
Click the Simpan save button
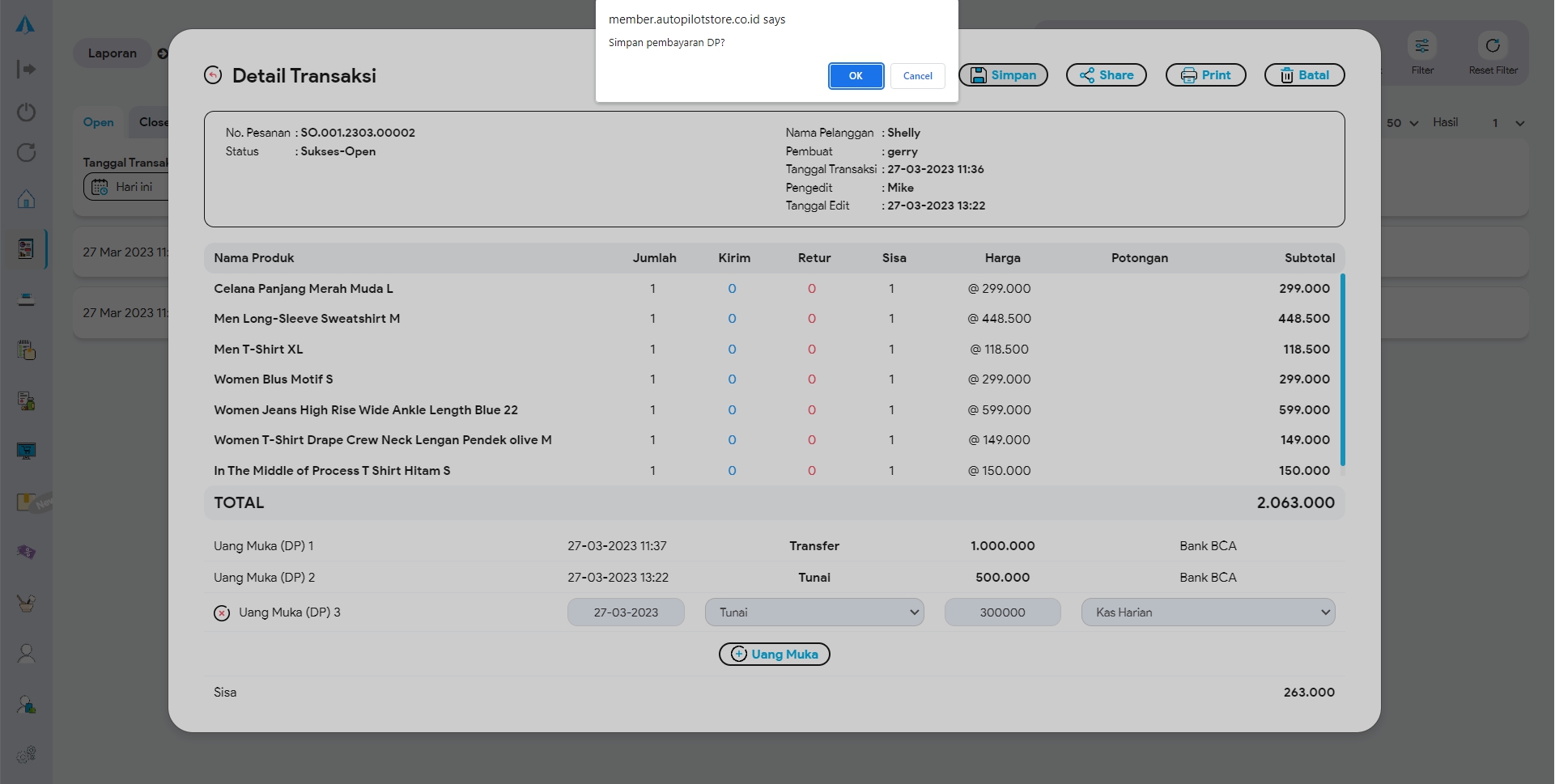(x=1003, y=75)
